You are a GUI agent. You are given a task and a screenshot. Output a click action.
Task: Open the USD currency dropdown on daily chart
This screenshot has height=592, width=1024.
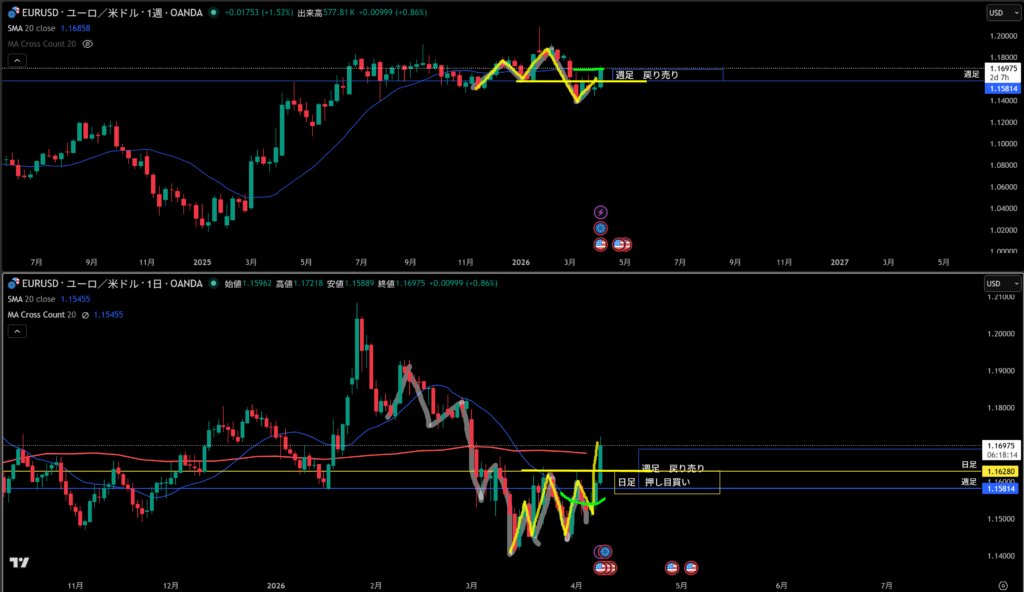[1002, 283]
